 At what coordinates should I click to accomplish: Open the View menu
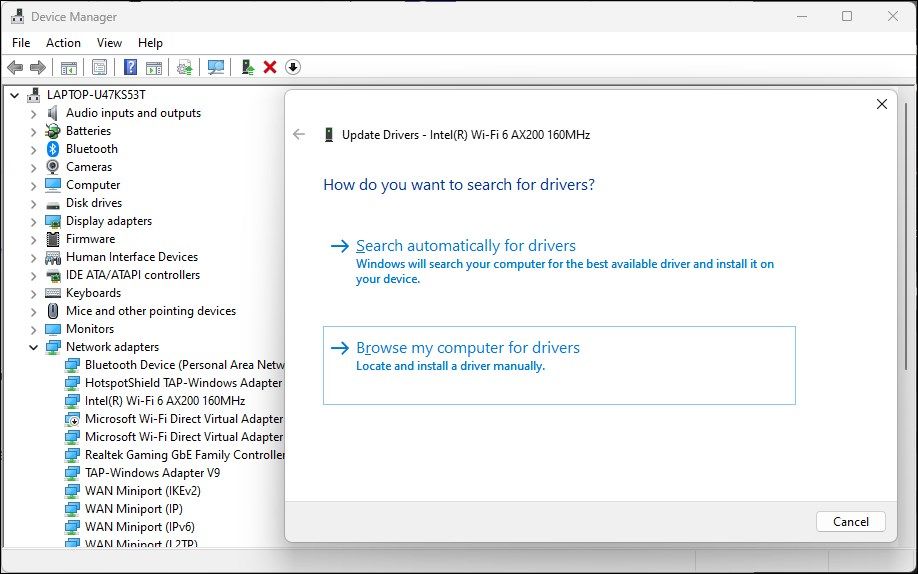tap(109, 43)
